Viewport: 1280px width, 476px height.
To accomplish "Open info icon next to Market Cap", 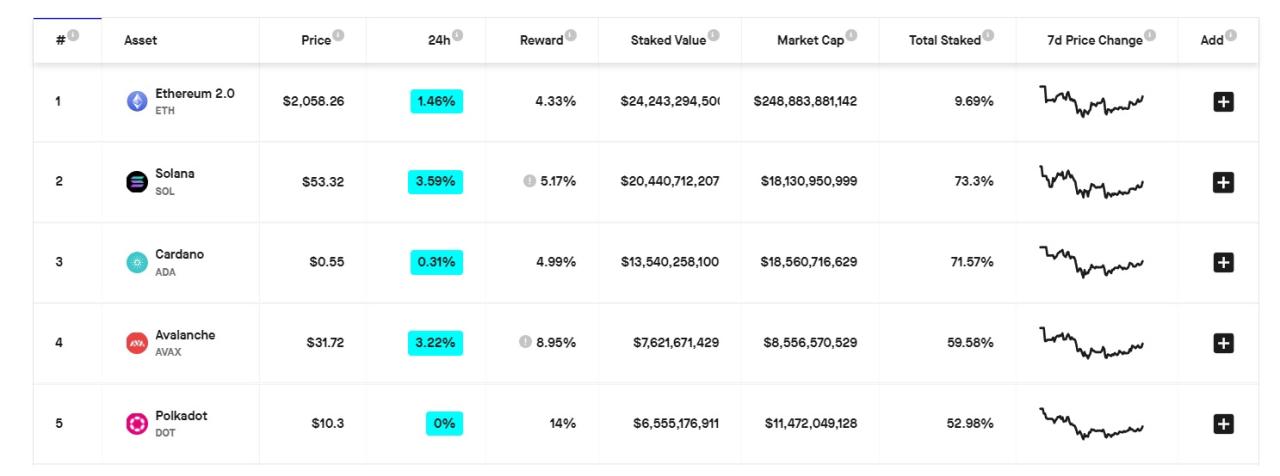I will tap(852, 36).
